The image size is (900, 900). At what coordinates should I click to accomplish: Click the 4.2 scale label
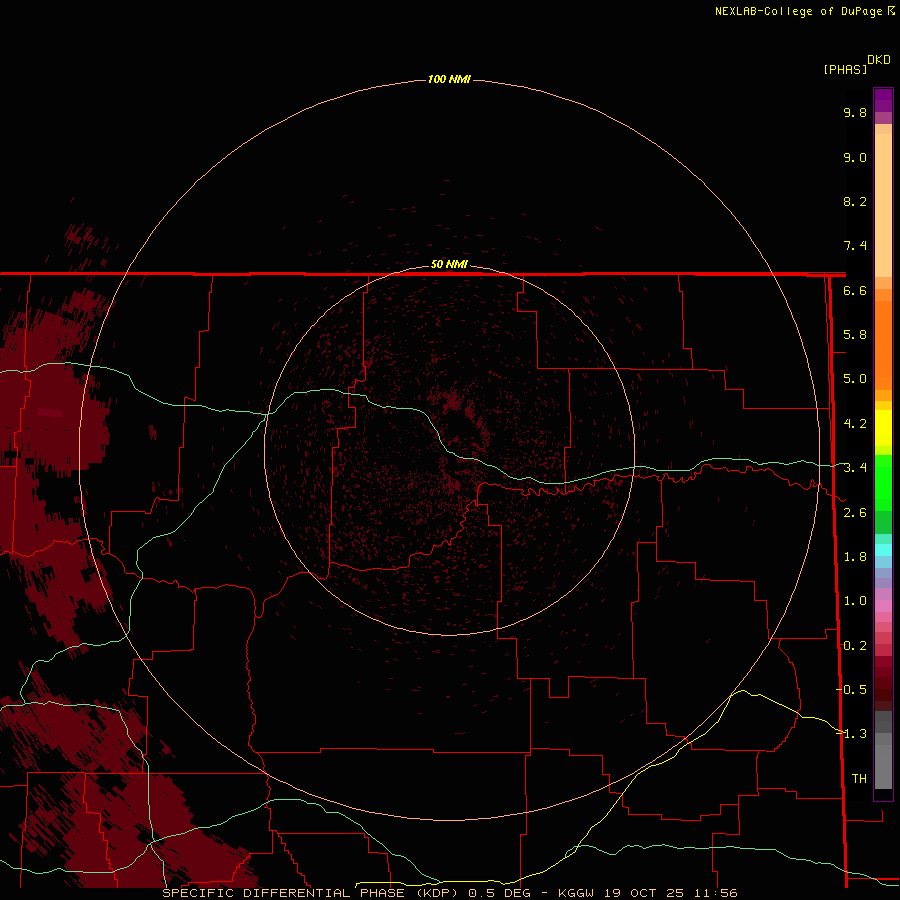[855, 424]
